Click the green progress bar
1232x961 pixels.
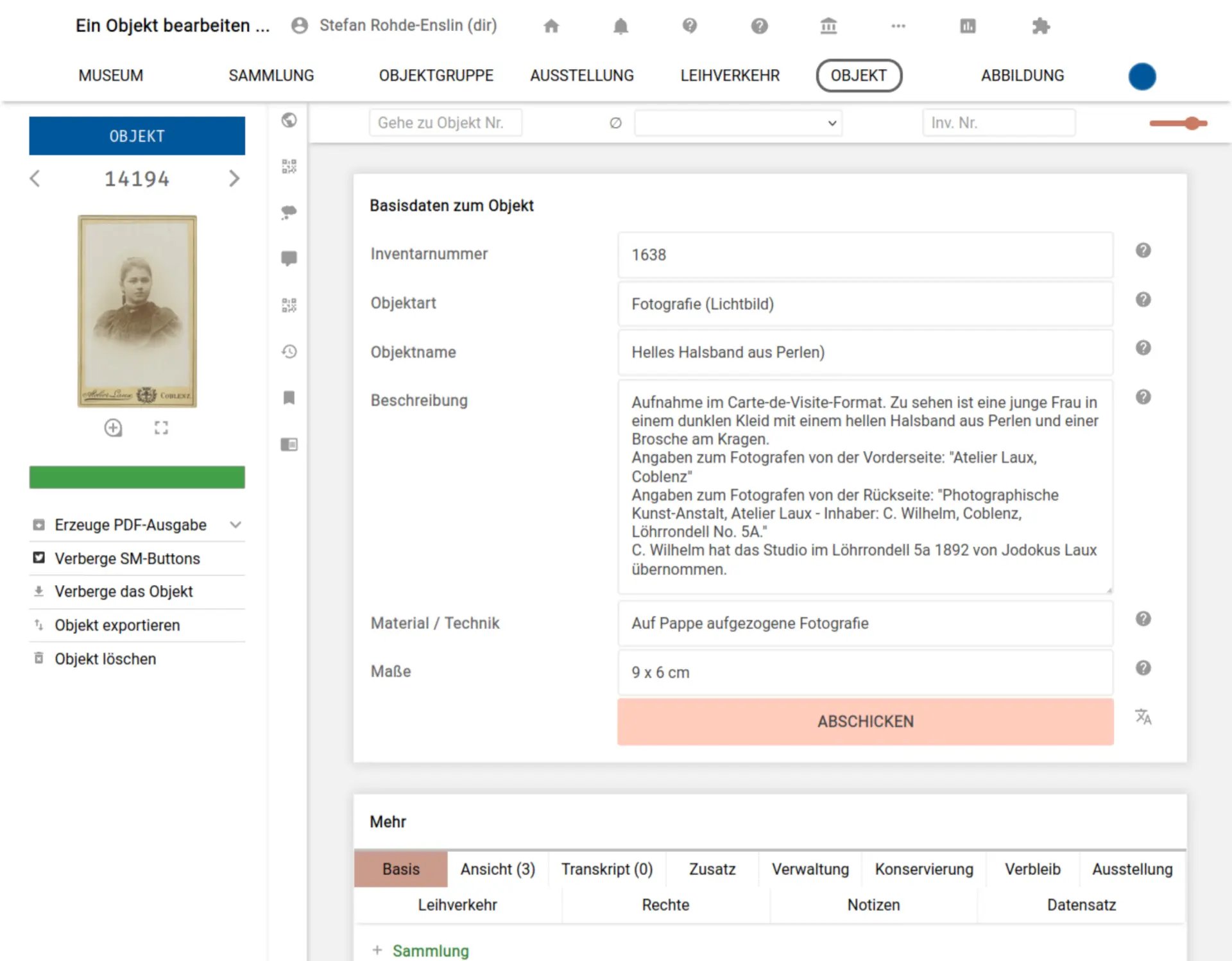(137, 477)
